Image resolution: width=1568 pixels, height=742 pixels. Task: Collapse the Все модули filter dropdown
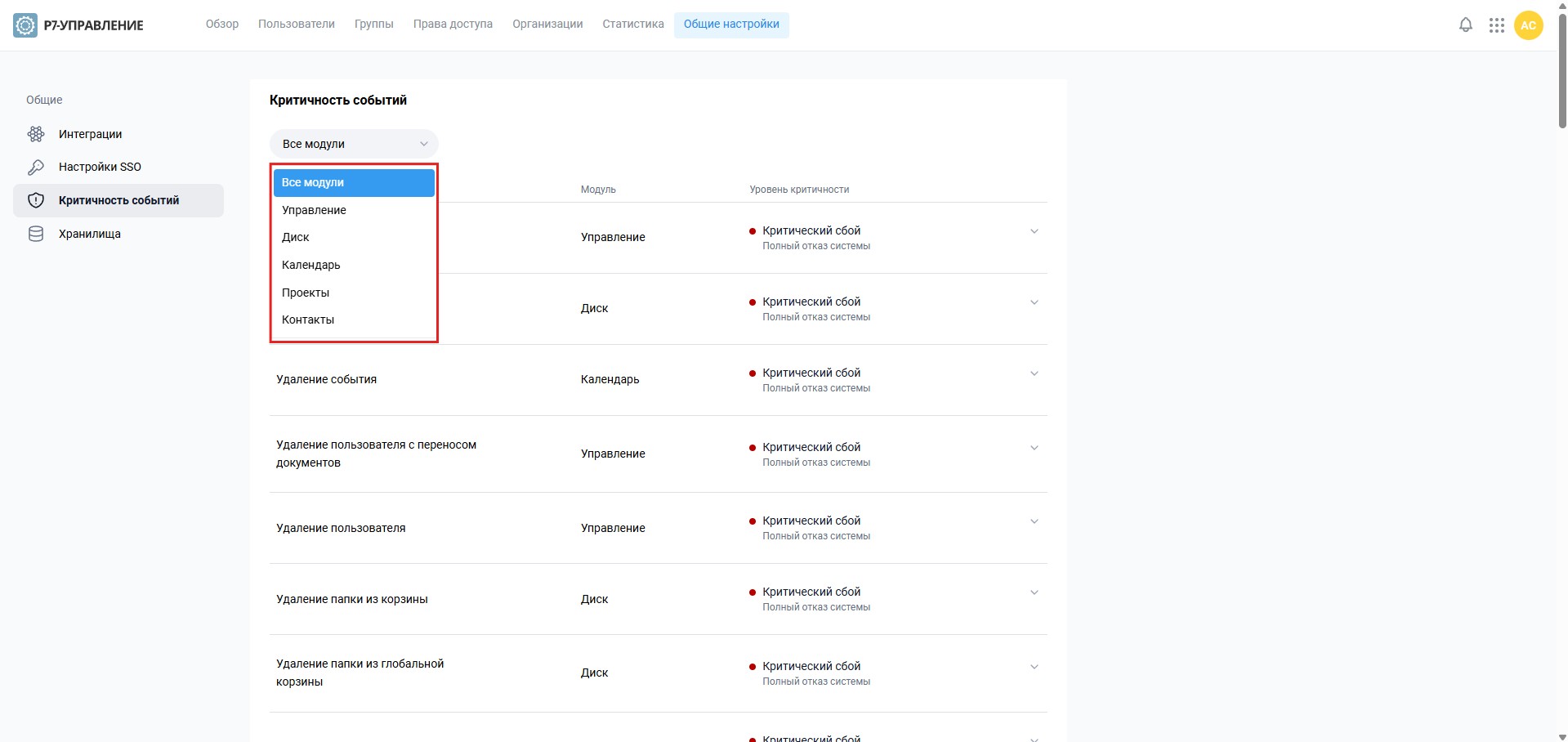click(x=354, y=144)
